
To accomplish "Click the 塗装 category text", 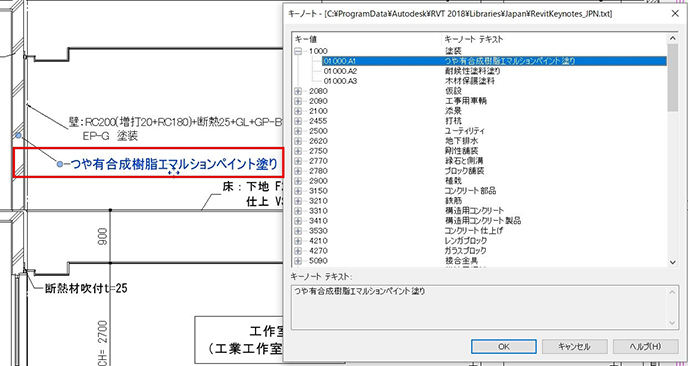I will pyautogui.click(x=452, y=51).
